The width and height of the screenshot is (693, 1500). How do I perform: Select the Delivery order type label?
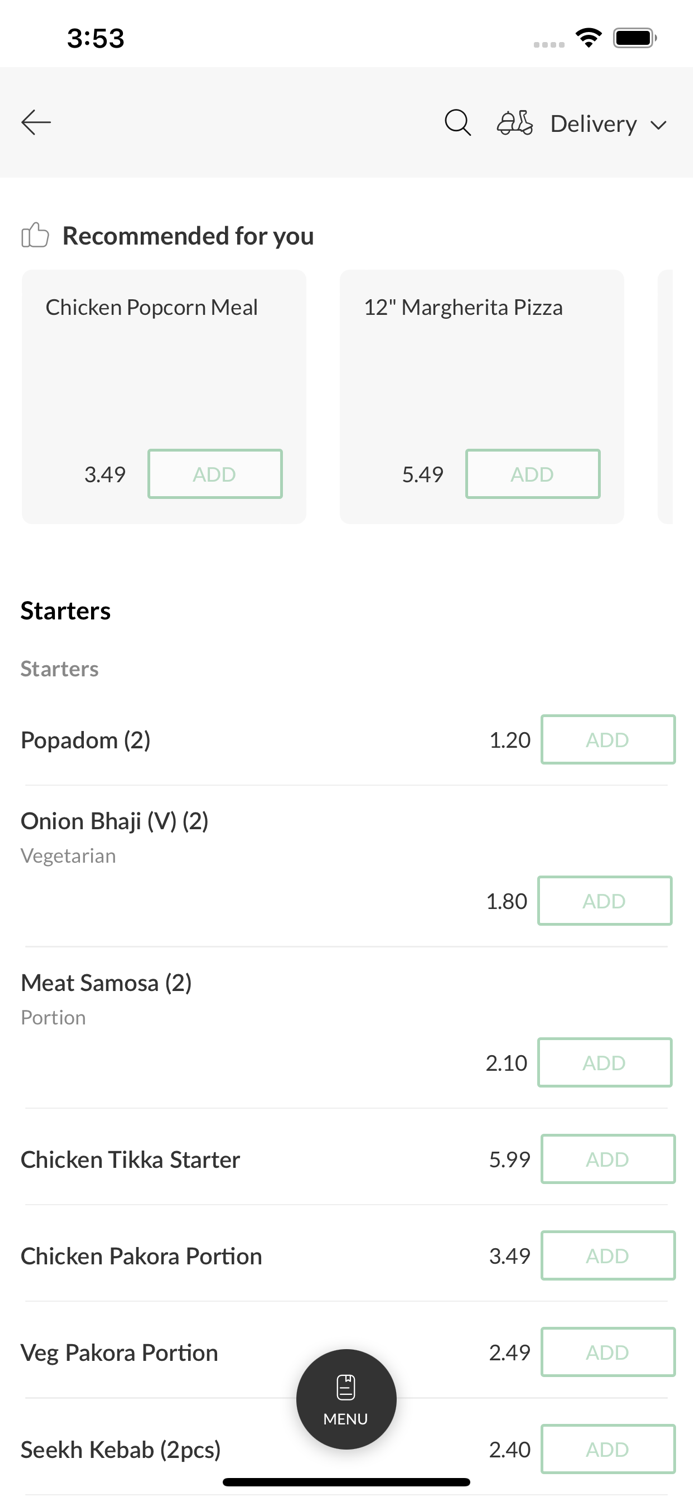click(x=593, y=123)
